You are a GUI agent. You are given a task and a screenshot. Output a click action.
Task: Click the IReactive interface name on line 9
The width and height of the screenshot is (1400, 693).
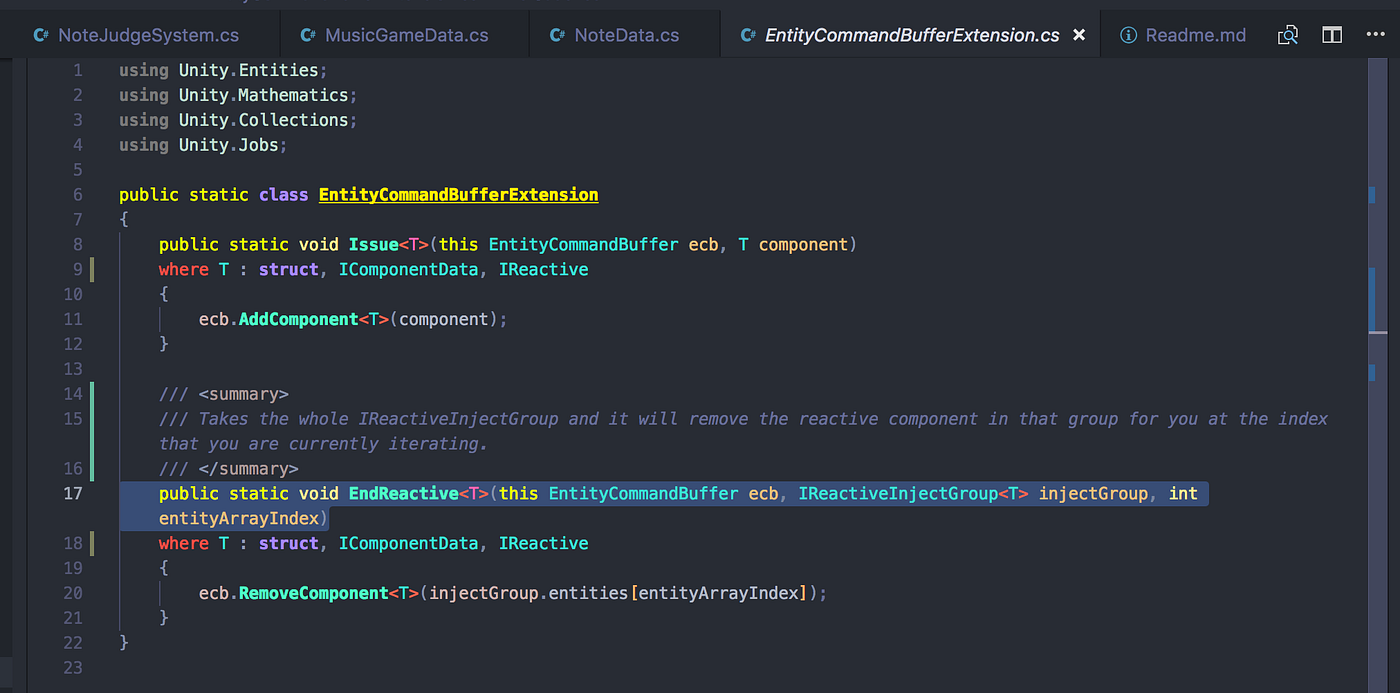point(543,269)
